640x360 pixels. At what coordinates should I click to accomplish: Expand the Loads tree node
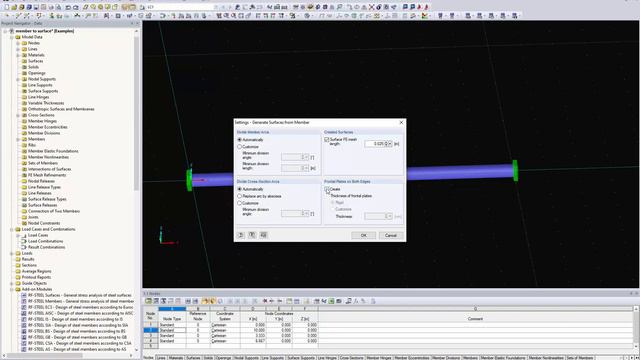click(12, 253)
